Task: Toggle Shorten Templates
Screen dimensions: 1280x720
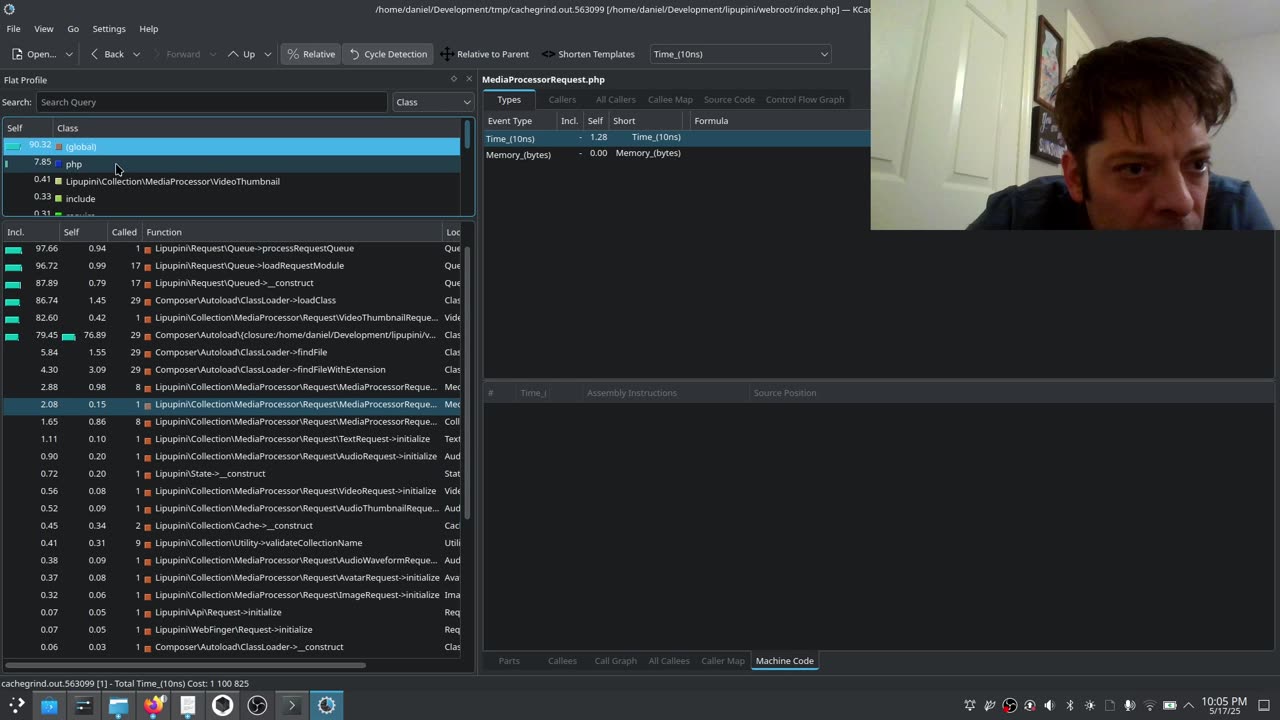Action: [588, 54]
